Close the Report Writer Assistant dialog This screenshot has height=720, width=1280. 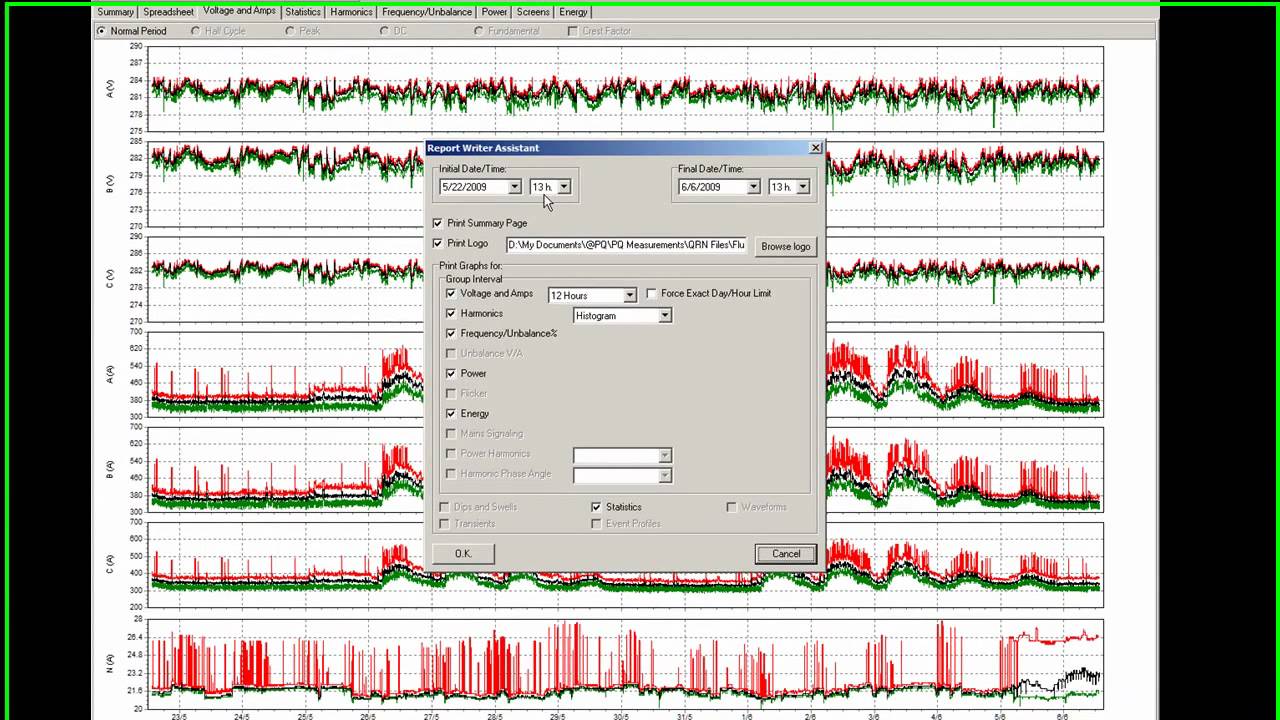pos(815,147)
